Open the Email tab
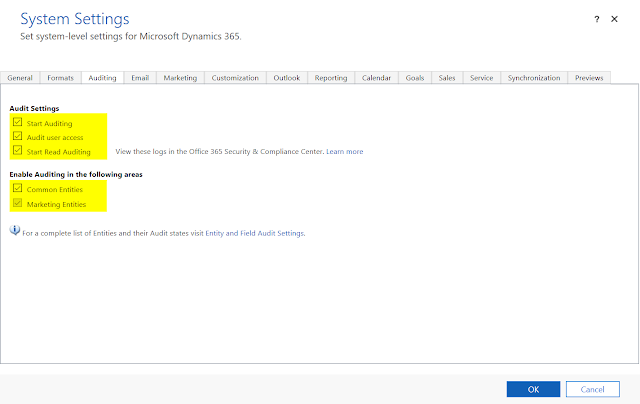 (x=140, y=78)
